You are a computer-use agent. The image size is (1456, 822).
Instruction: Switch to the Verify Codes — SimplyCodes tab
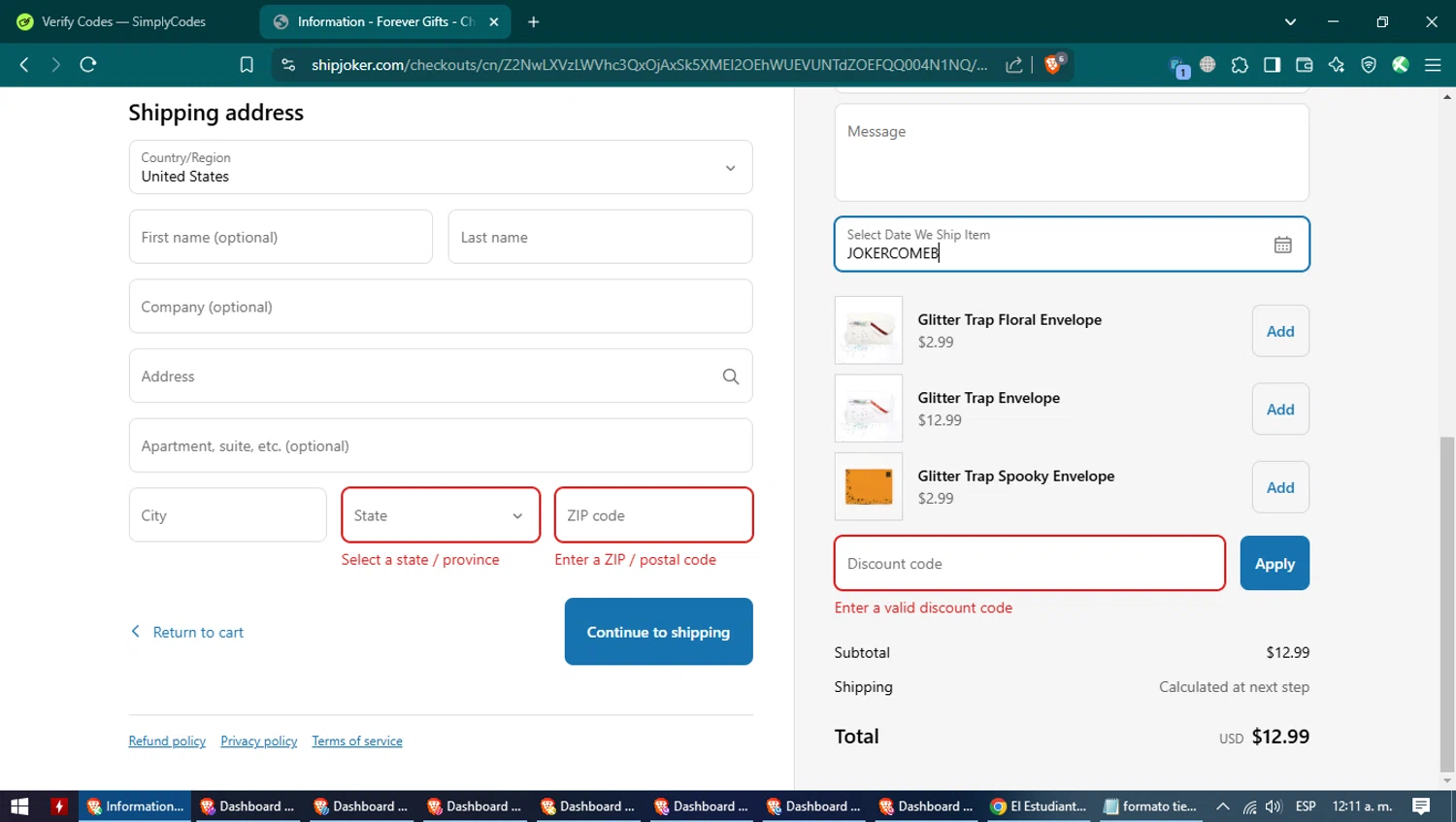point(124,21)
